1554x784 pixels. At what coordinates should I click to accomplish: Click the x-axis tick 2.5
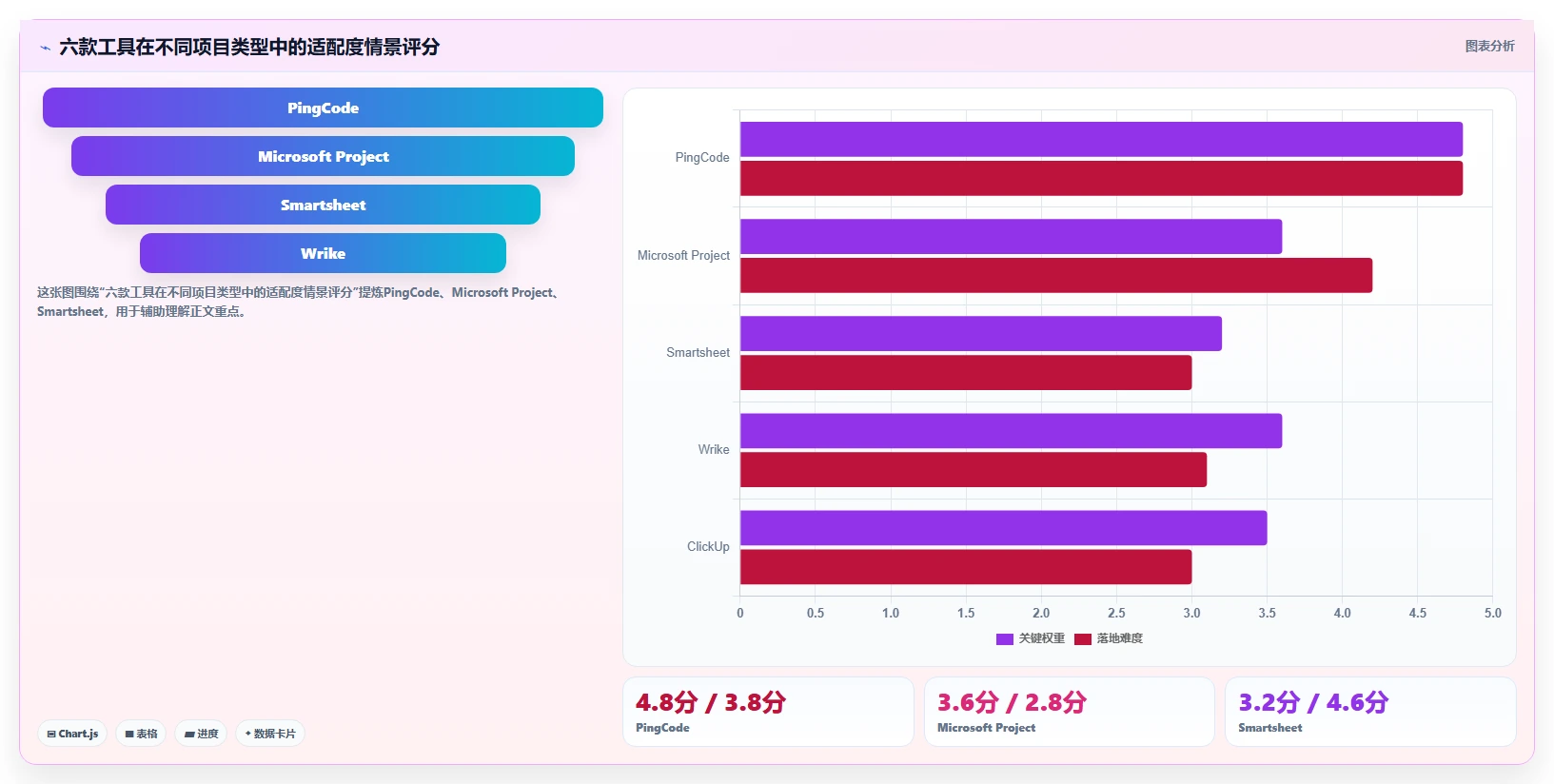pos(1116,613)
